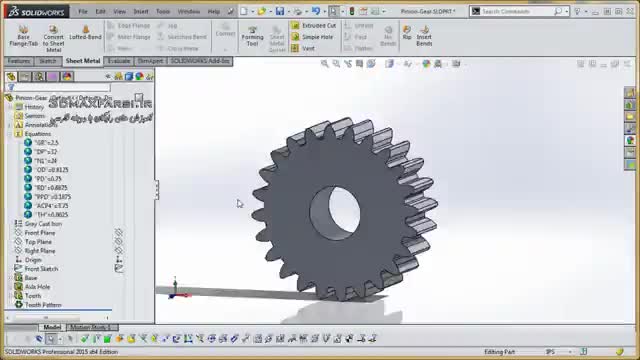This screenshot has height=360, width=640.
Task: Open the Insert menu
Action: [141, 11]
